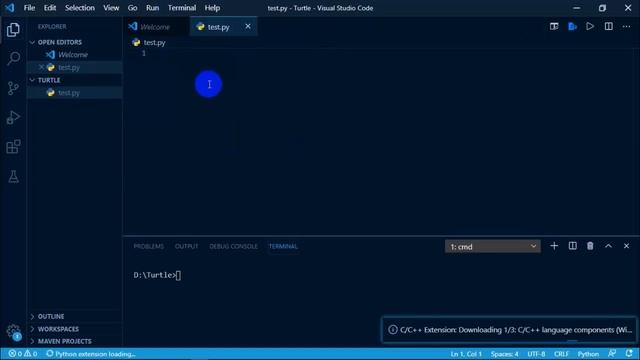Open test.py under TURTLE folder
The height and width of the screenshot is (360, 640).
tap(74, 93)
